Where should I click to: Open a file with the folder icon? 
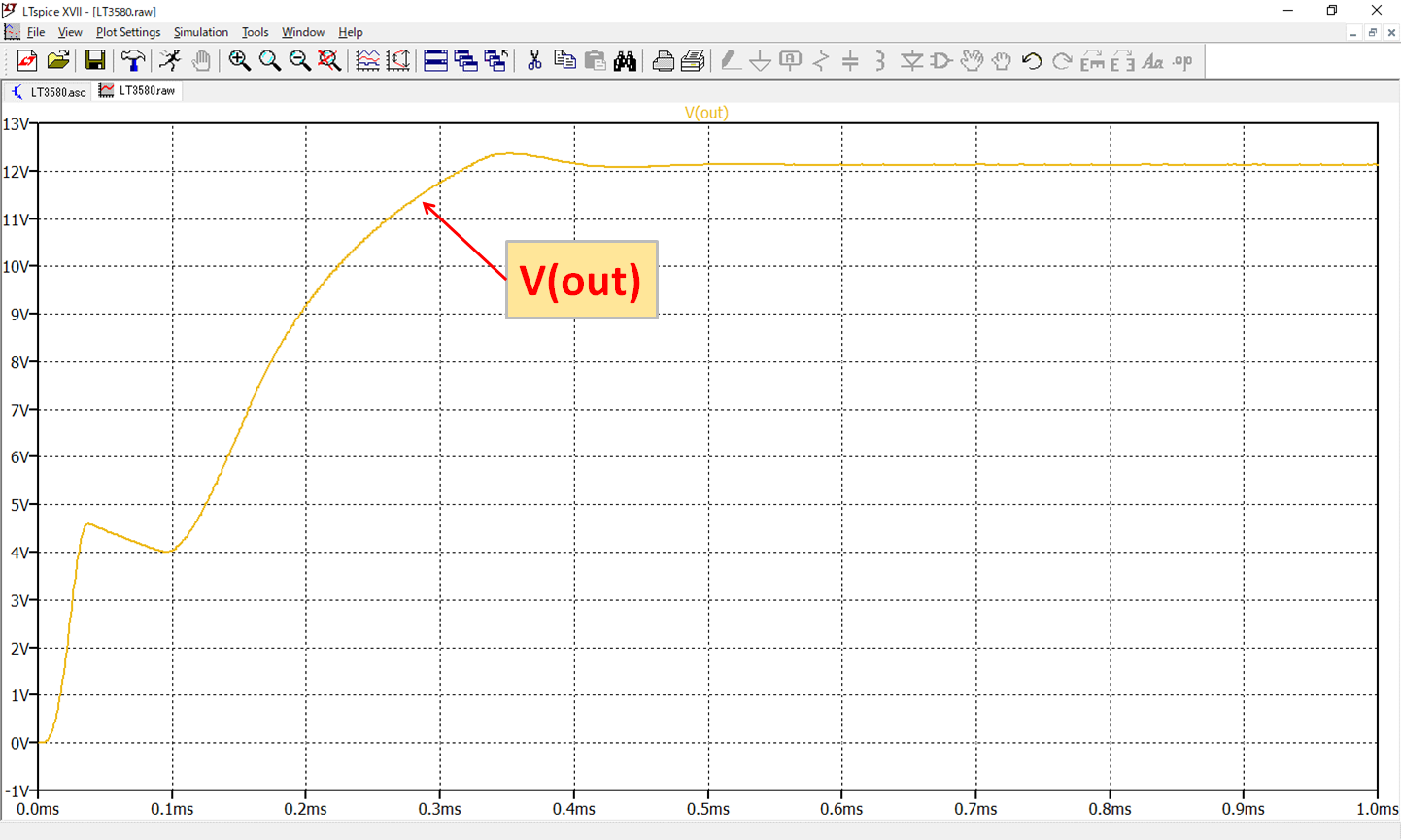point(58,61)
